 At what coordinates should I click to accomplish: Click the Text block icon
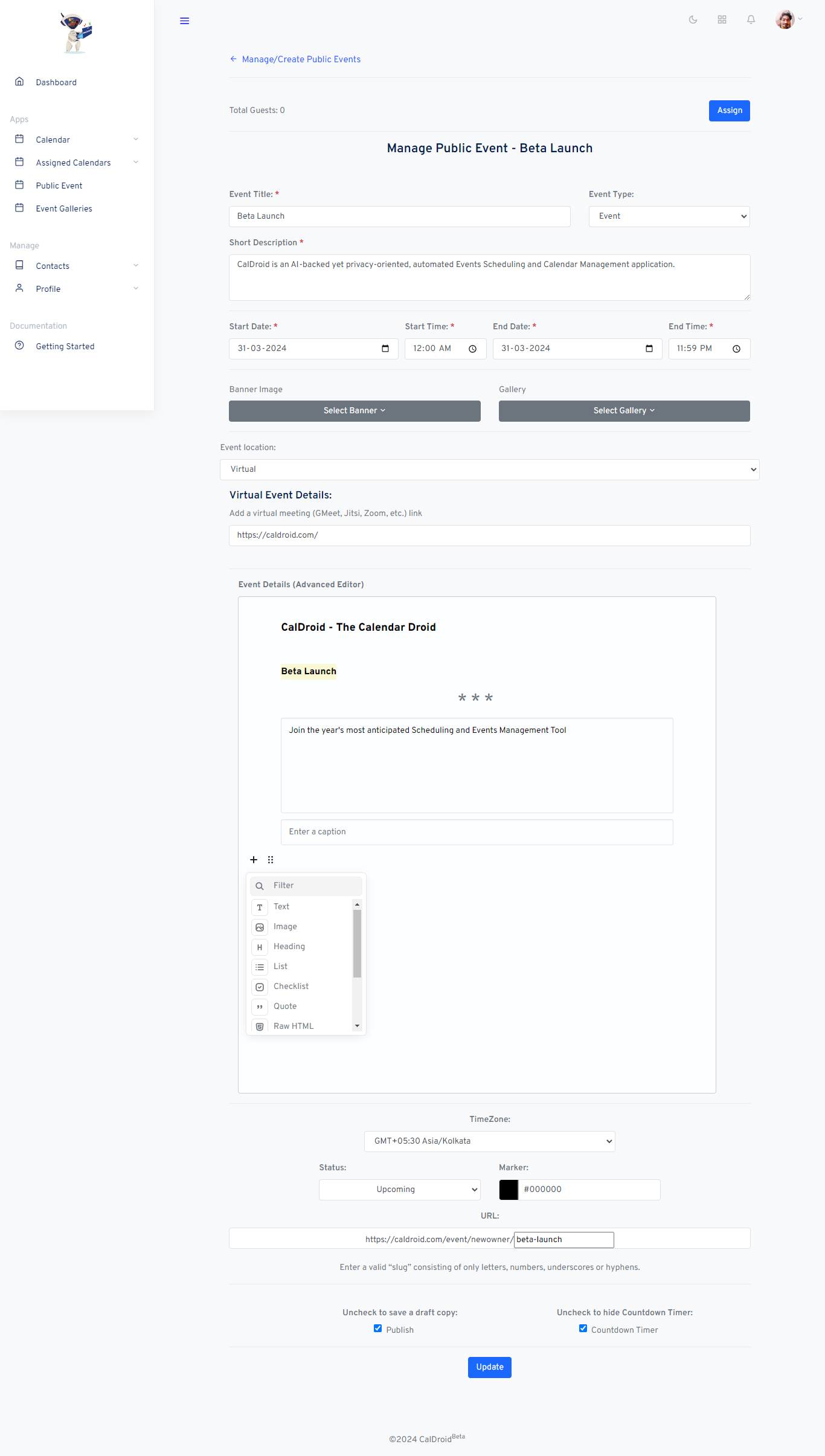260,907
